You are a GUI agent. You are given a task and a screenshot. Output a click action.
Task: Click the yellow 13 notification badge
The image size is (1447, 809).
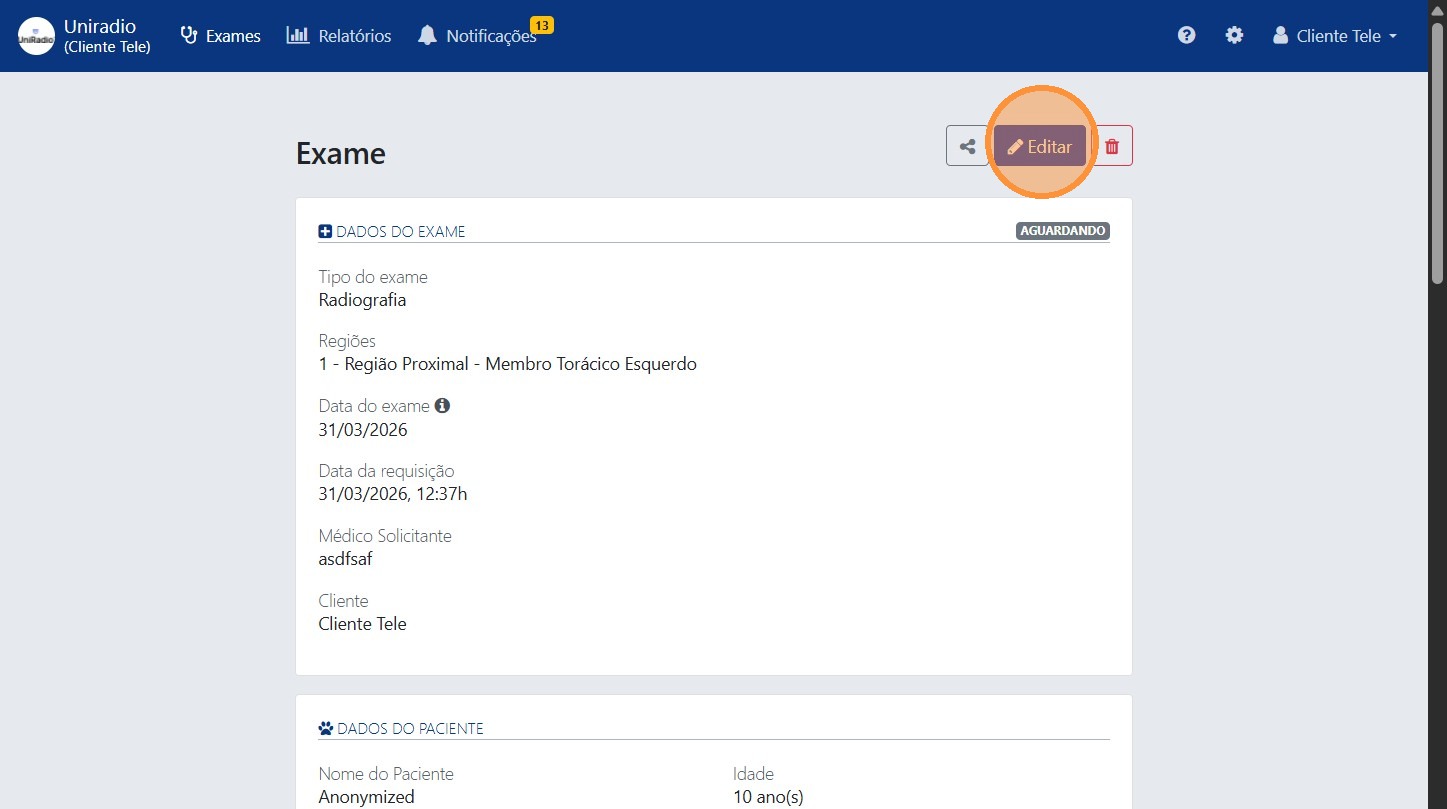pos(542,25)
